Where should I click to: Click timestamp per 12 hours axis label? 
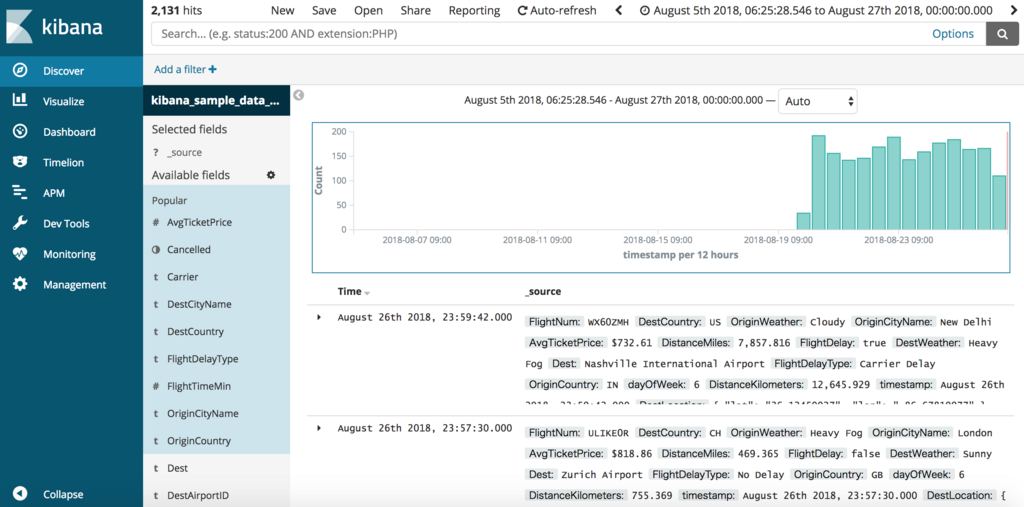(x=680, y=255)
